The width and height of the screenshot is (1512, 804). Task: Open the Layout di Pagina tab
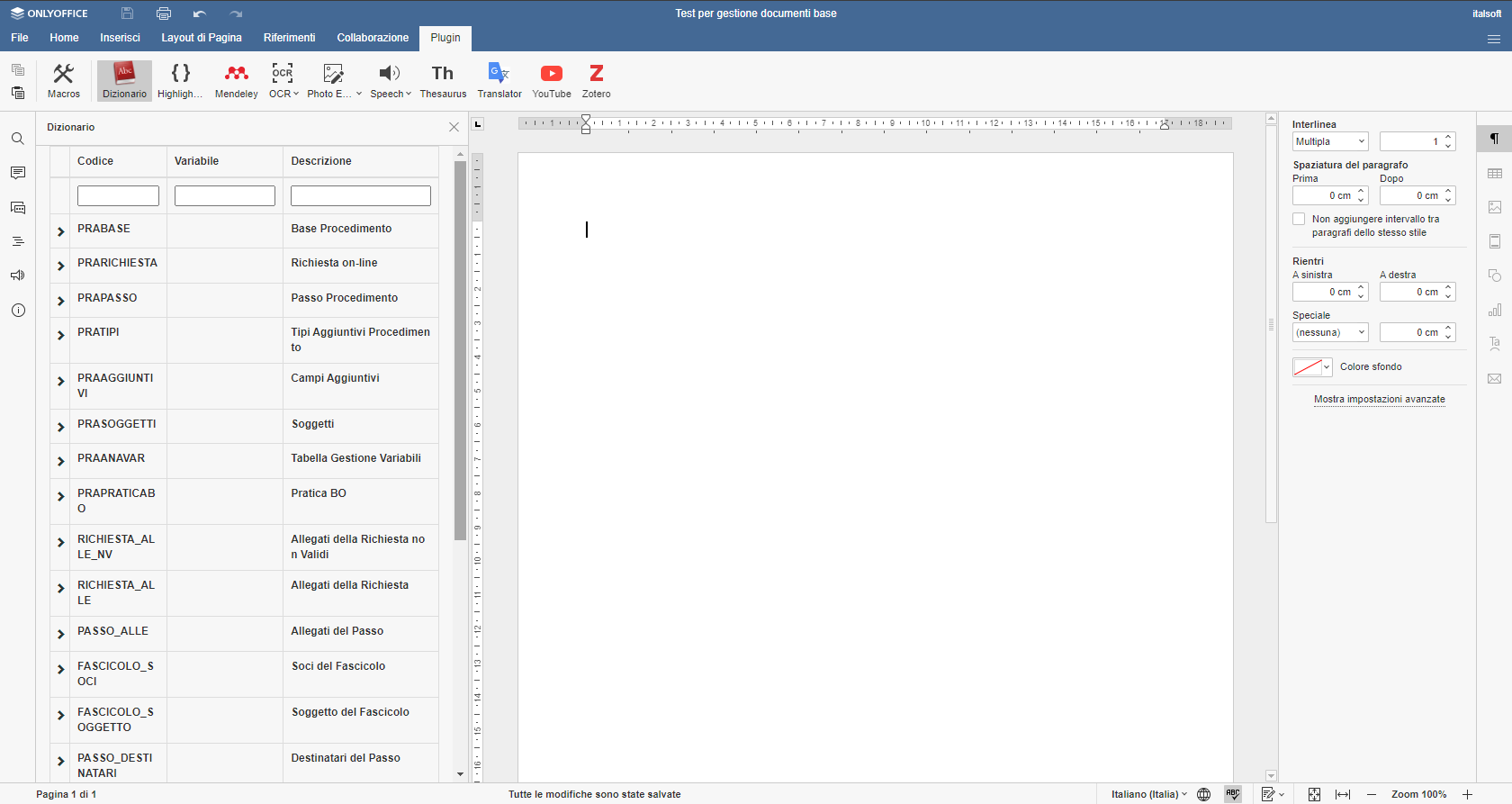202,38
